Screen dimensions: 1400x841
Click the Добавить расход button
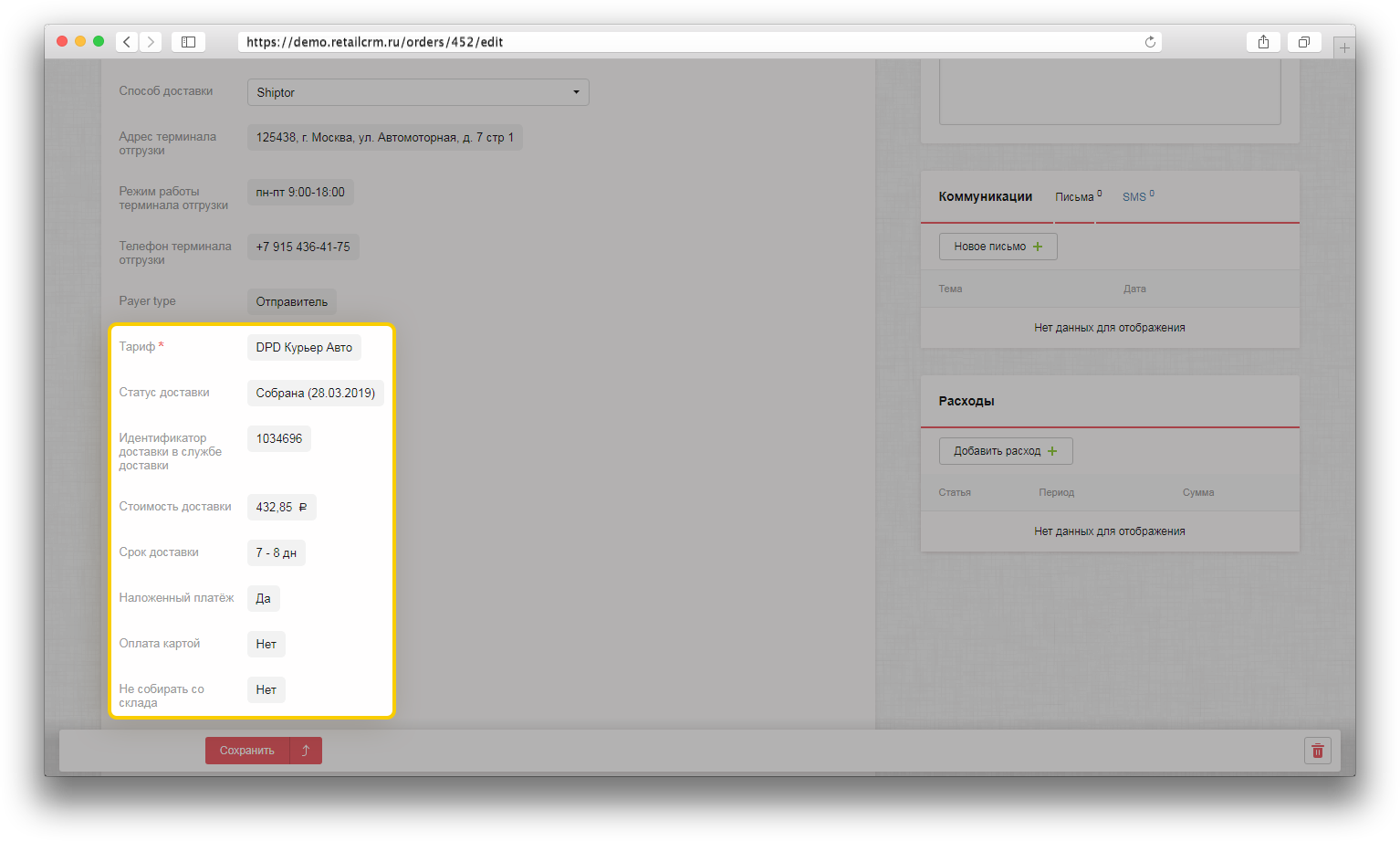[x=1005, y=451]
